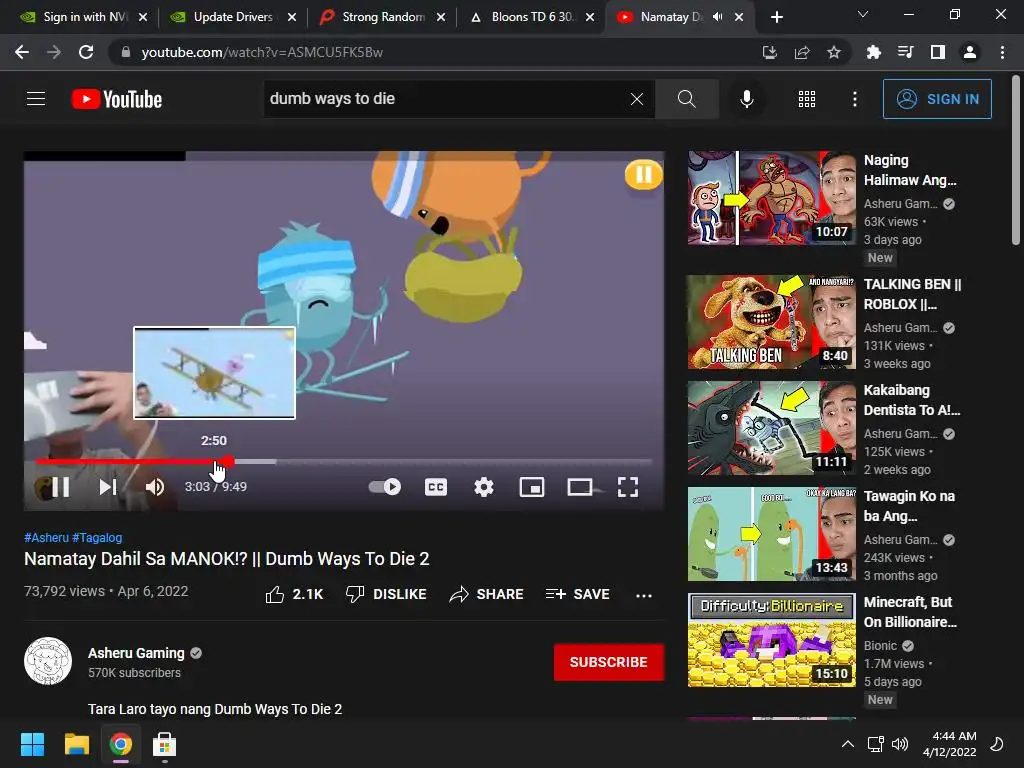This screenshot has height=768, width=1024.
Task: Toggle Chrome side panel
Action: 938,52
